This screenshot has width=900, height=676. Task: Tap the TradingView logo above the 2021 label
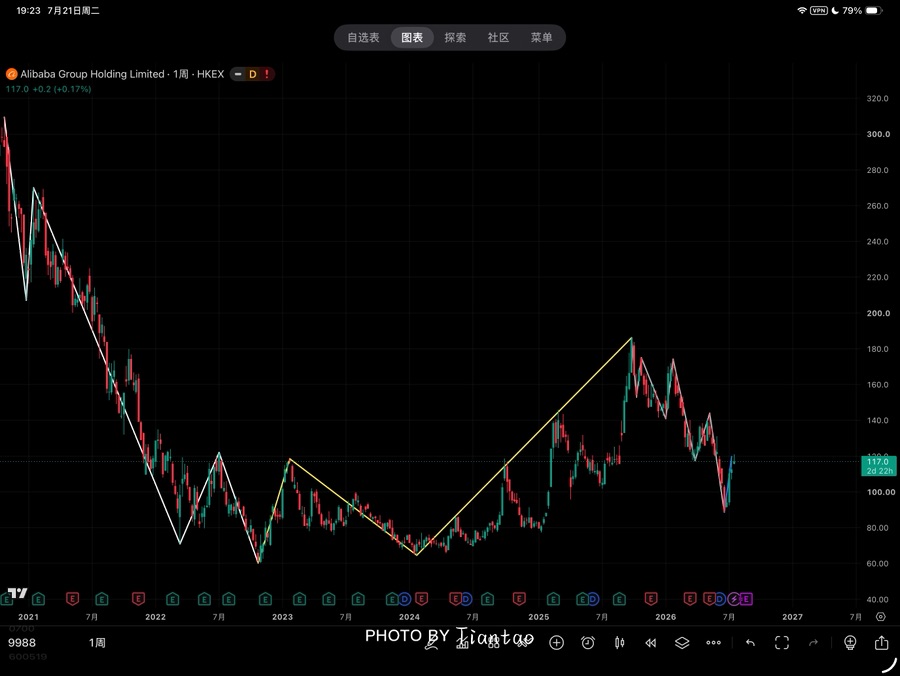[x=18, y=593]
